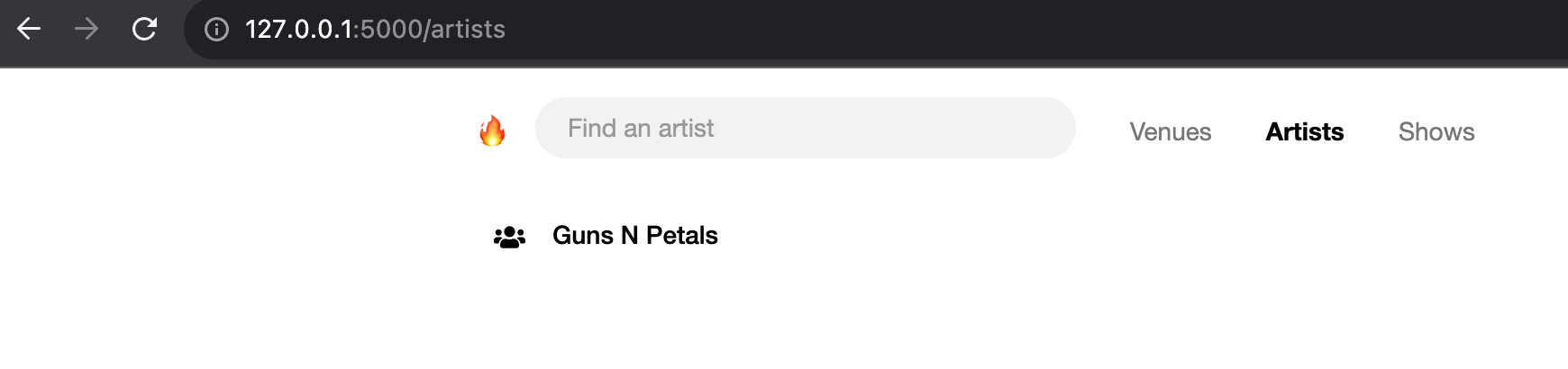Return to homepage via flame logo
This screenshot has height=369, width=1568.
point(492,130)
